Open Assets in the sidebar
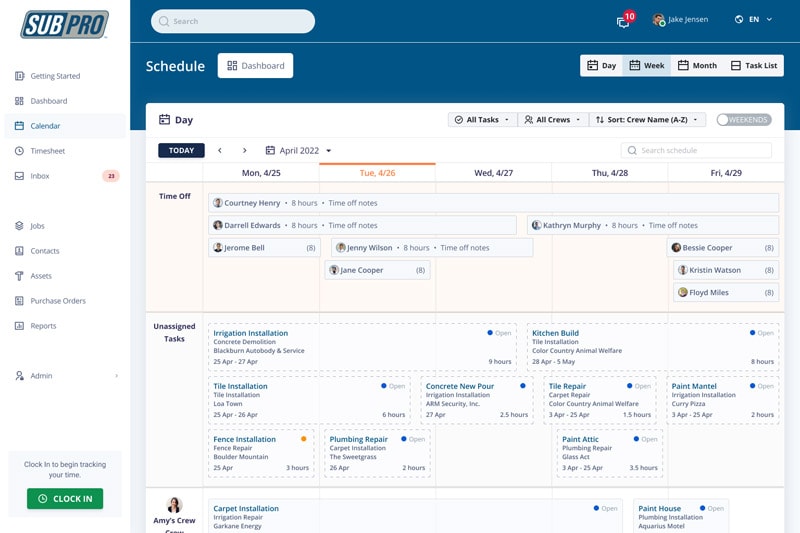Viewport: 800px width, 533px height. pyautogui.click(x=40, y=276)
